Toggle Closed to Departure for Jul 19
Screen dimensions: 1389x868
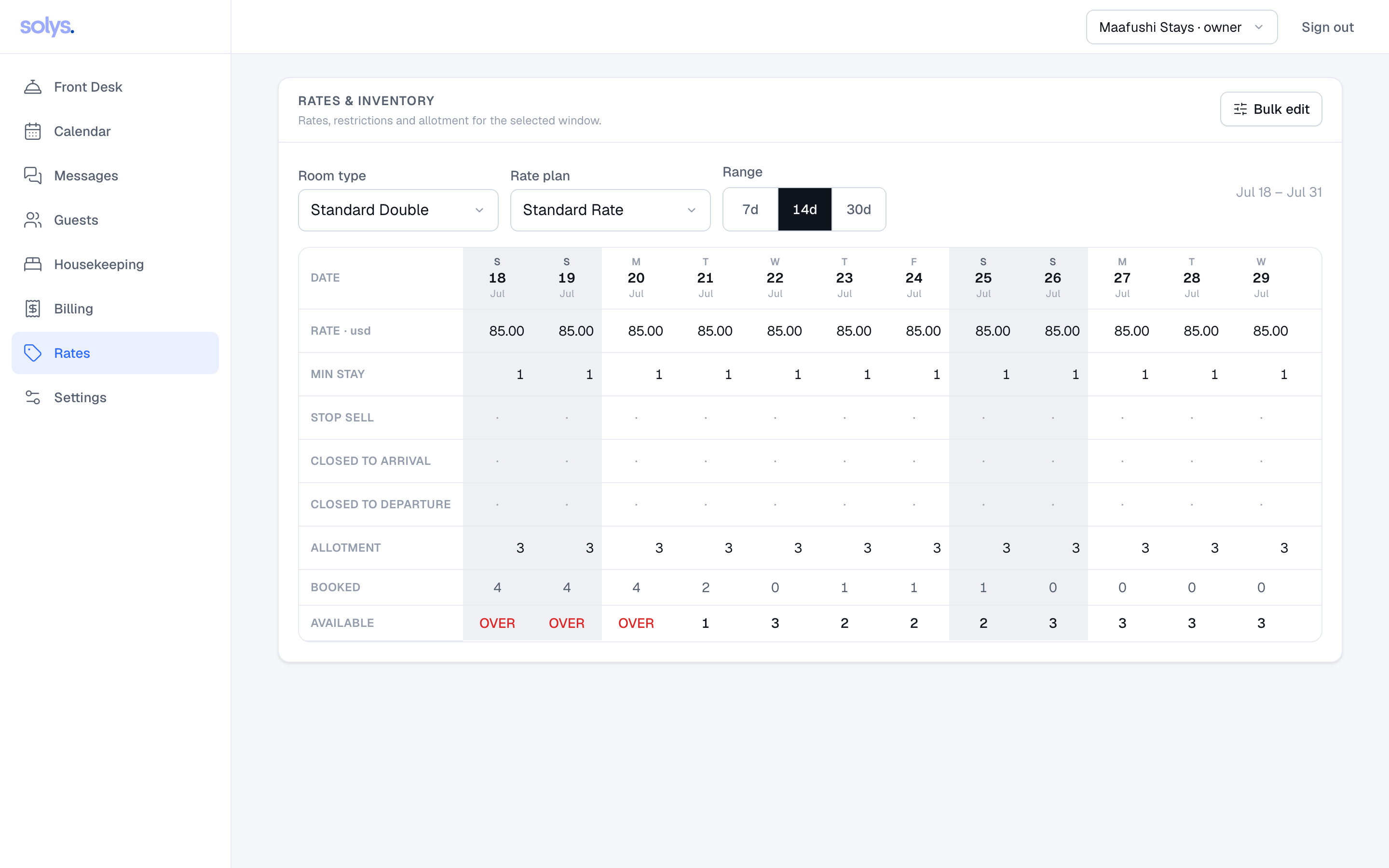(x=567, y=504)
